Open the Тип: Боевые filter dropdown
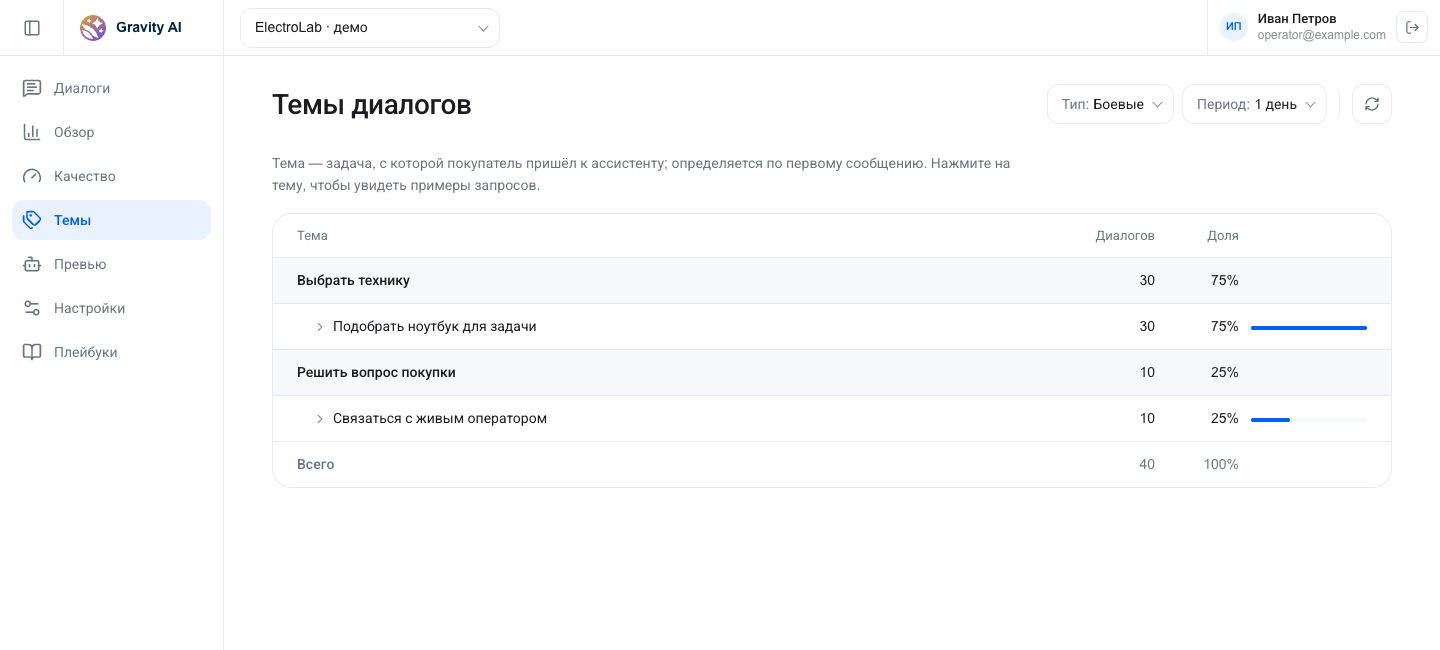The image size is (1440, 650). pos(1110,104)
